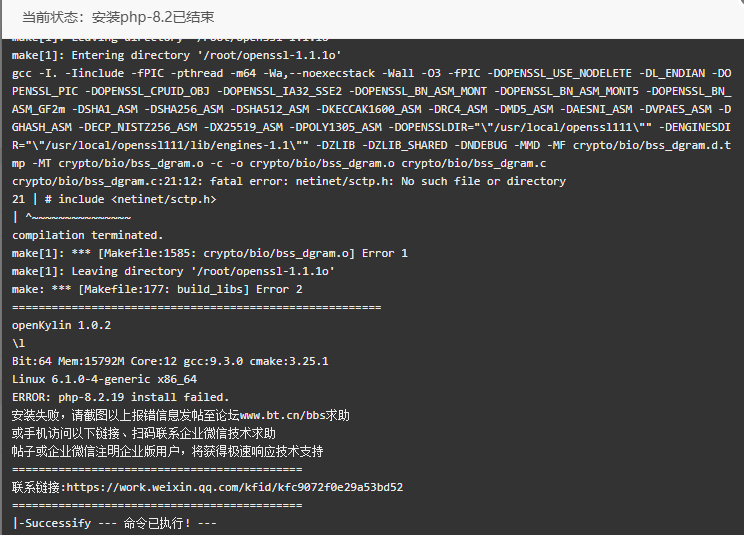Click the Leaving directory openssl-1.1.1o line

(173, 271)
